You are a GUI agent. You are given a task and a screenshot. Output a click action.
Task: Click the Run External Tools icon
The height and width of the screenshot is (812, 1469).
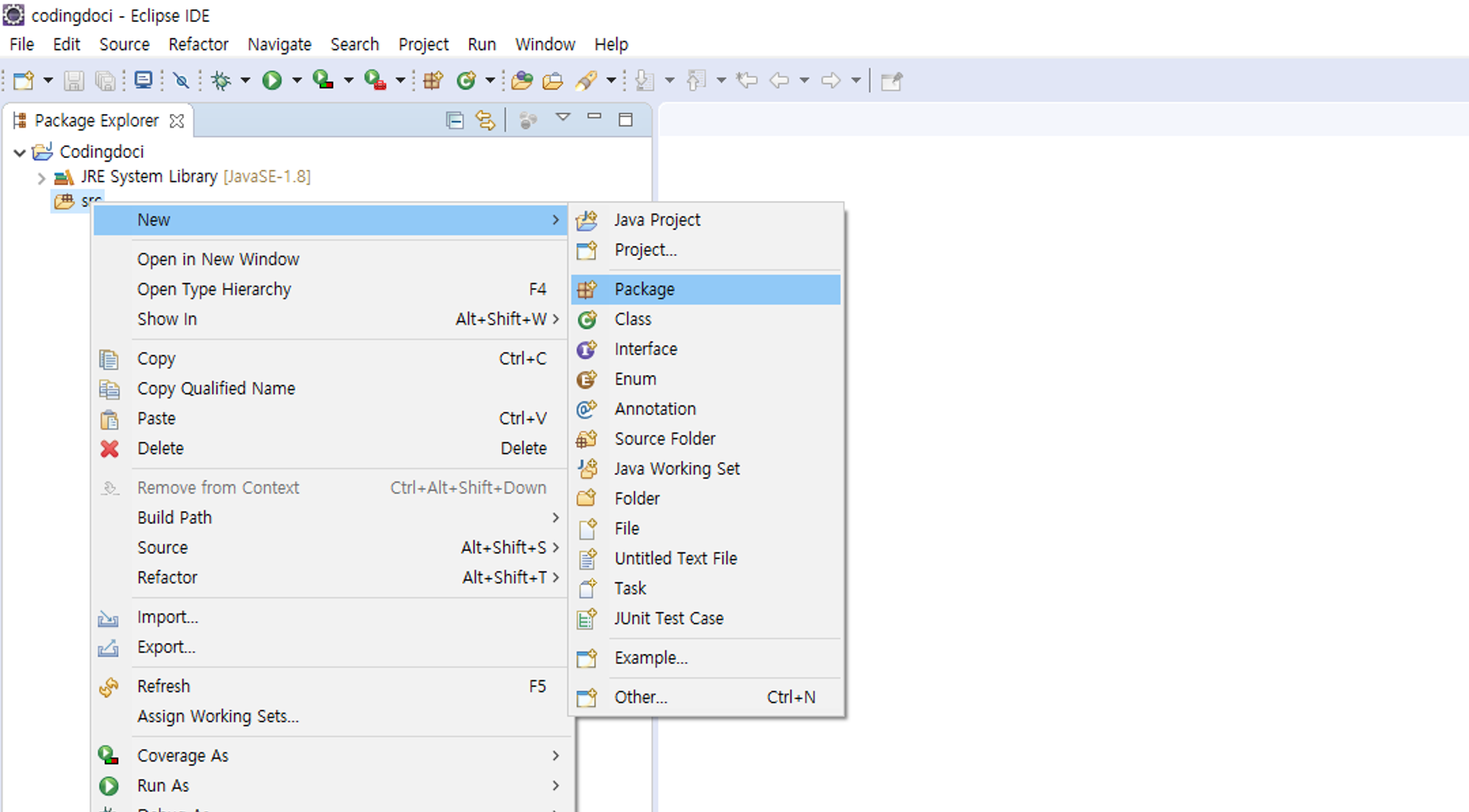tap(374, 80)
